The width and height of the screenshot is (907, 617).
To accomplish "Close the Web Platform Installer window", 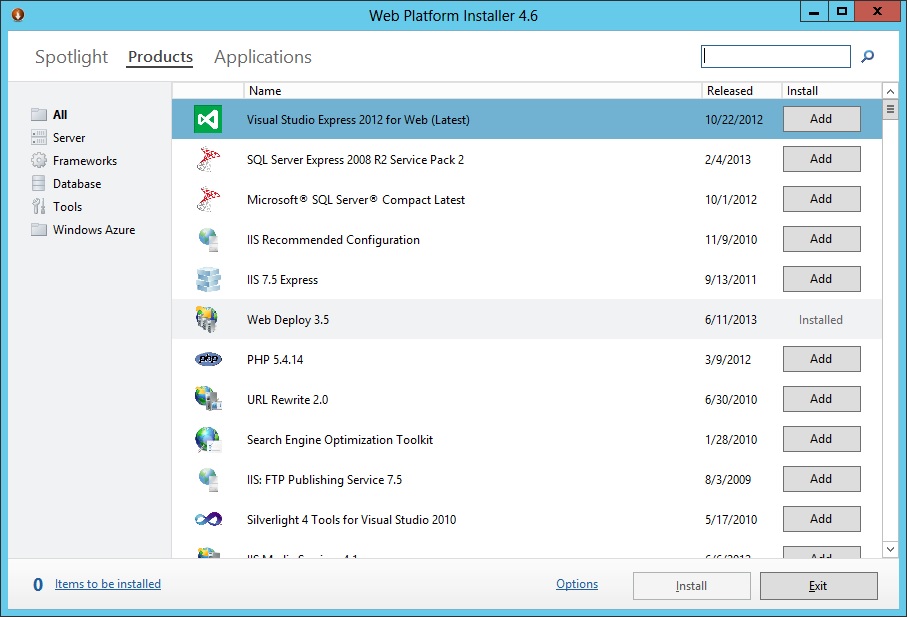I will tap(877, 12).
